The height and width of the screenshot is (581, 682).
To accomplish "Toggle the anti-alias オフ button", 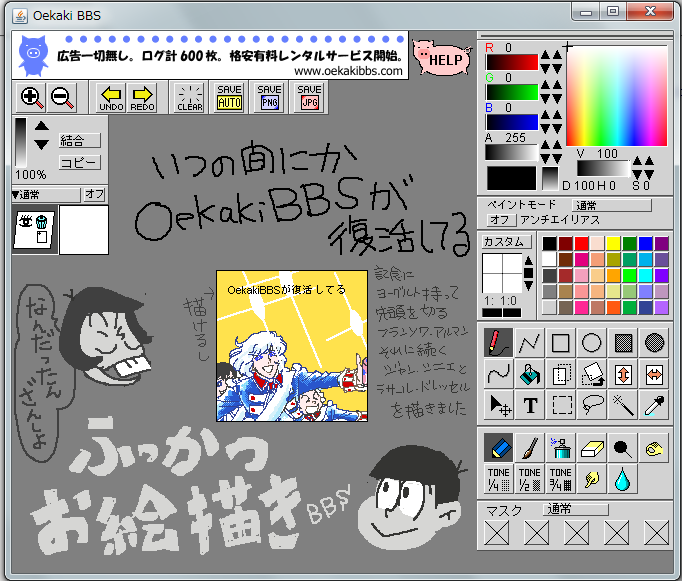I will tap(499, 220).
